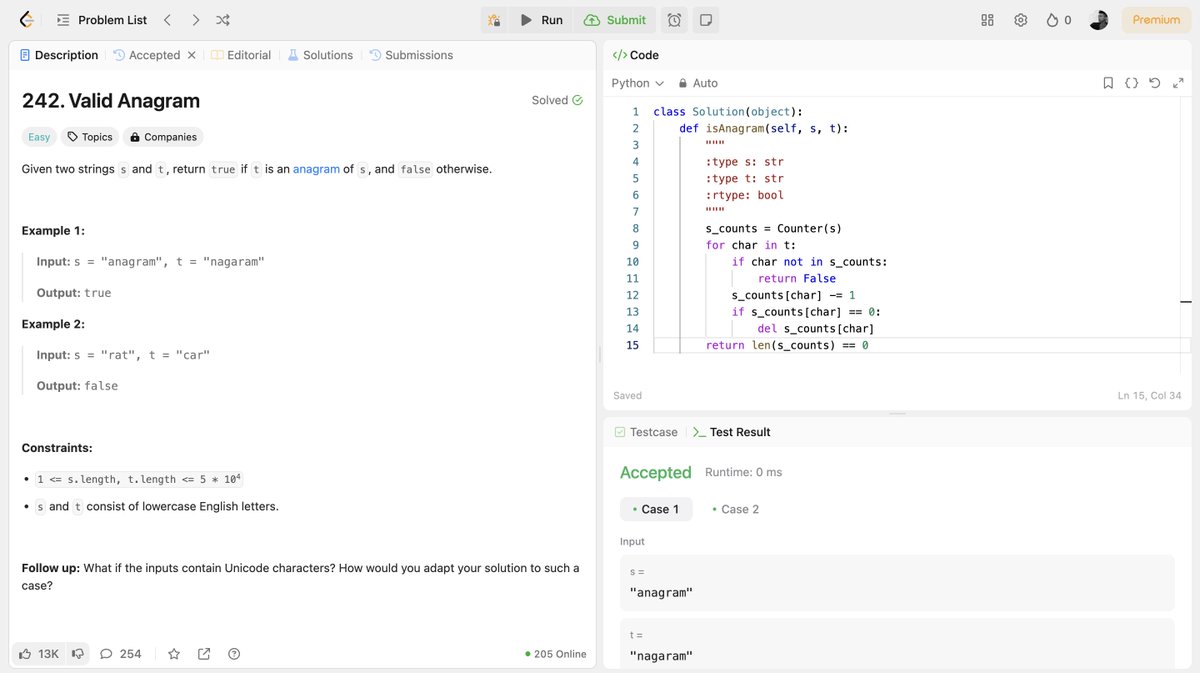This screenshot has width=1200, height=673.
Task: Go to the previous problem arrow
Action: point(167,20)
